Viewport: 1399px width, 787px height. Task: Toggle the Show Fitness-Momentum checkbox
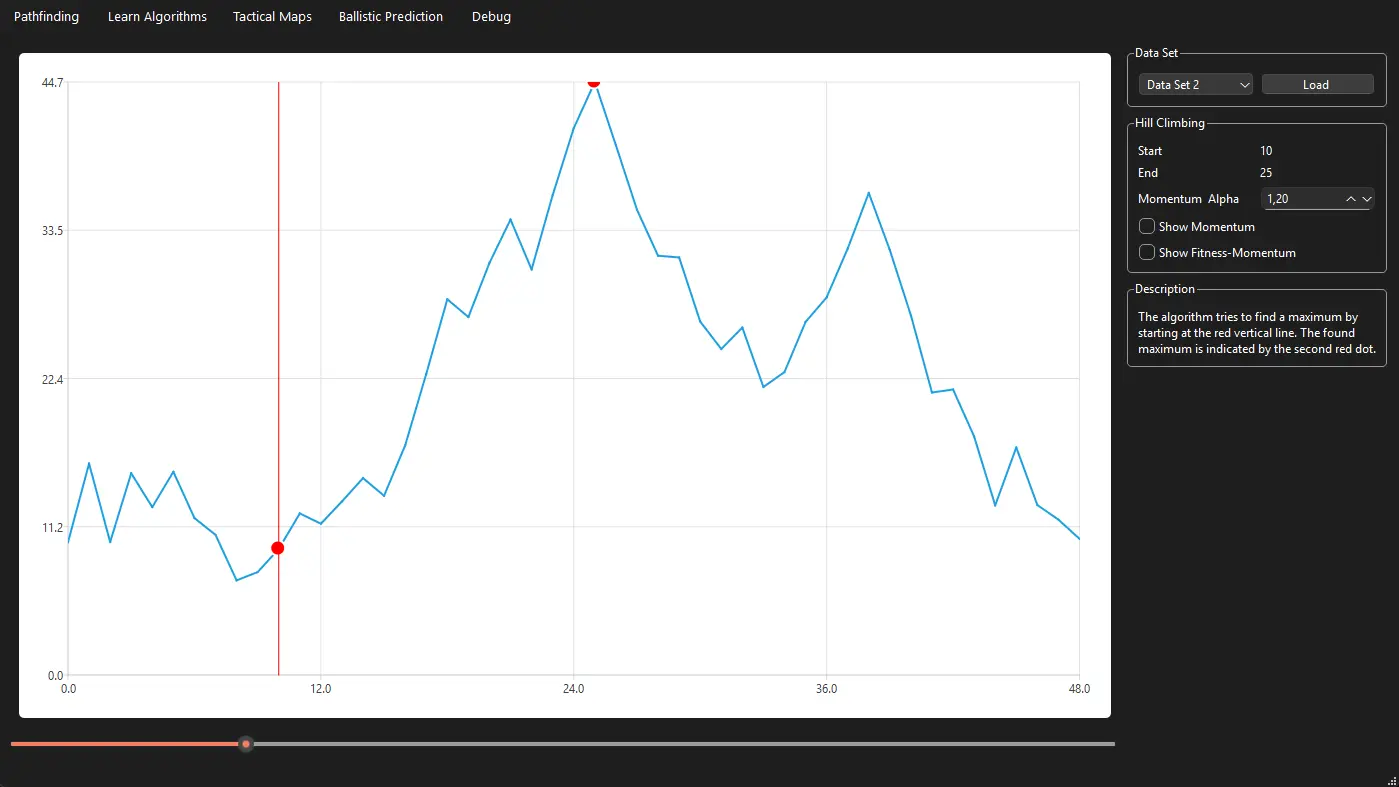click(1147, 253)
